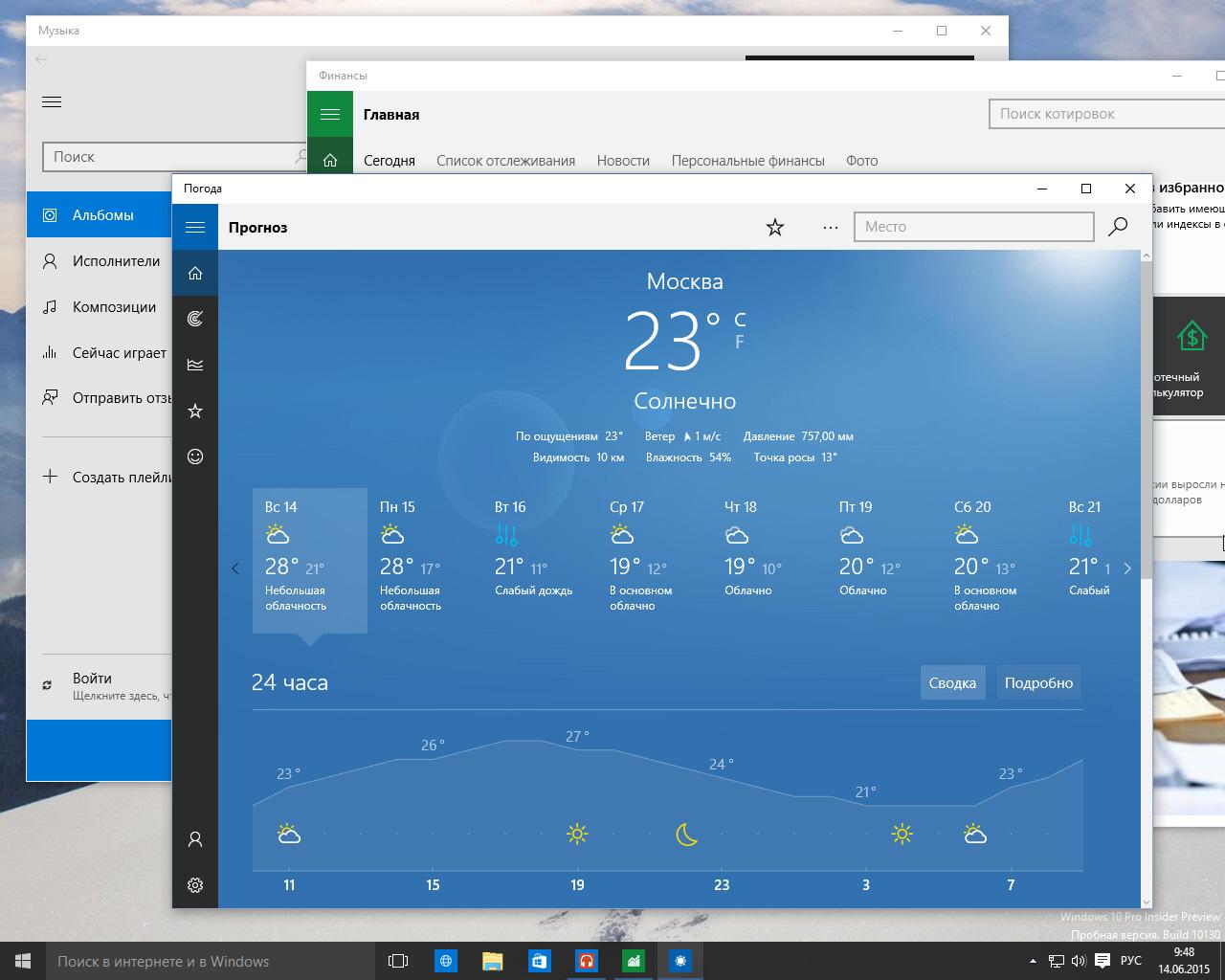Open the Weather app hamburger menu
This screenshot has width=1225, height=980.
[x=195, y=227]
